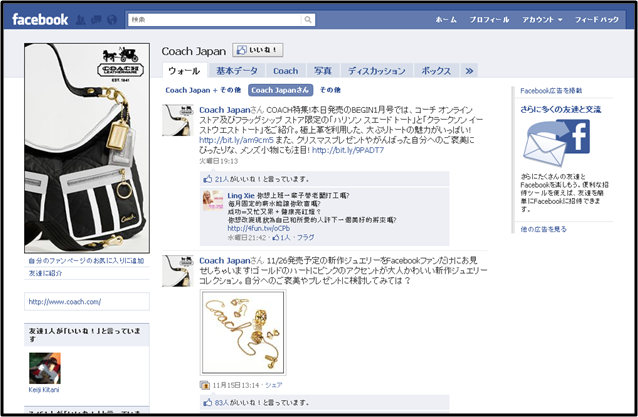Open さらに多くの友達と交流 ad title
The height and width of the screenshot is (417, 638).
tap(560, 109)
